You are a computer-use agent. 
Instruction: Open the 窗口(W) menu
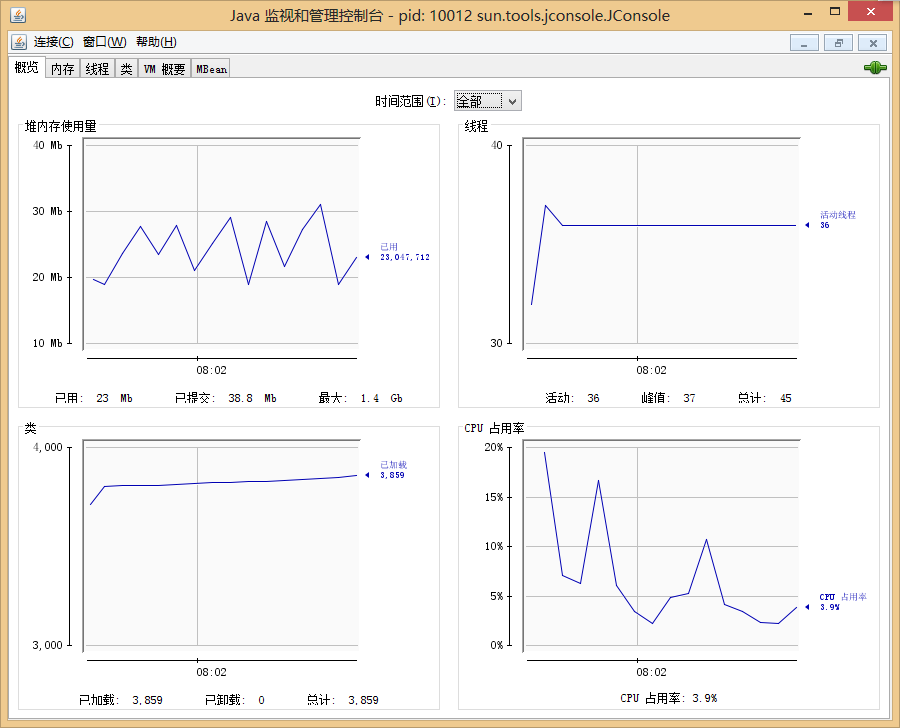tap(104, 42)
